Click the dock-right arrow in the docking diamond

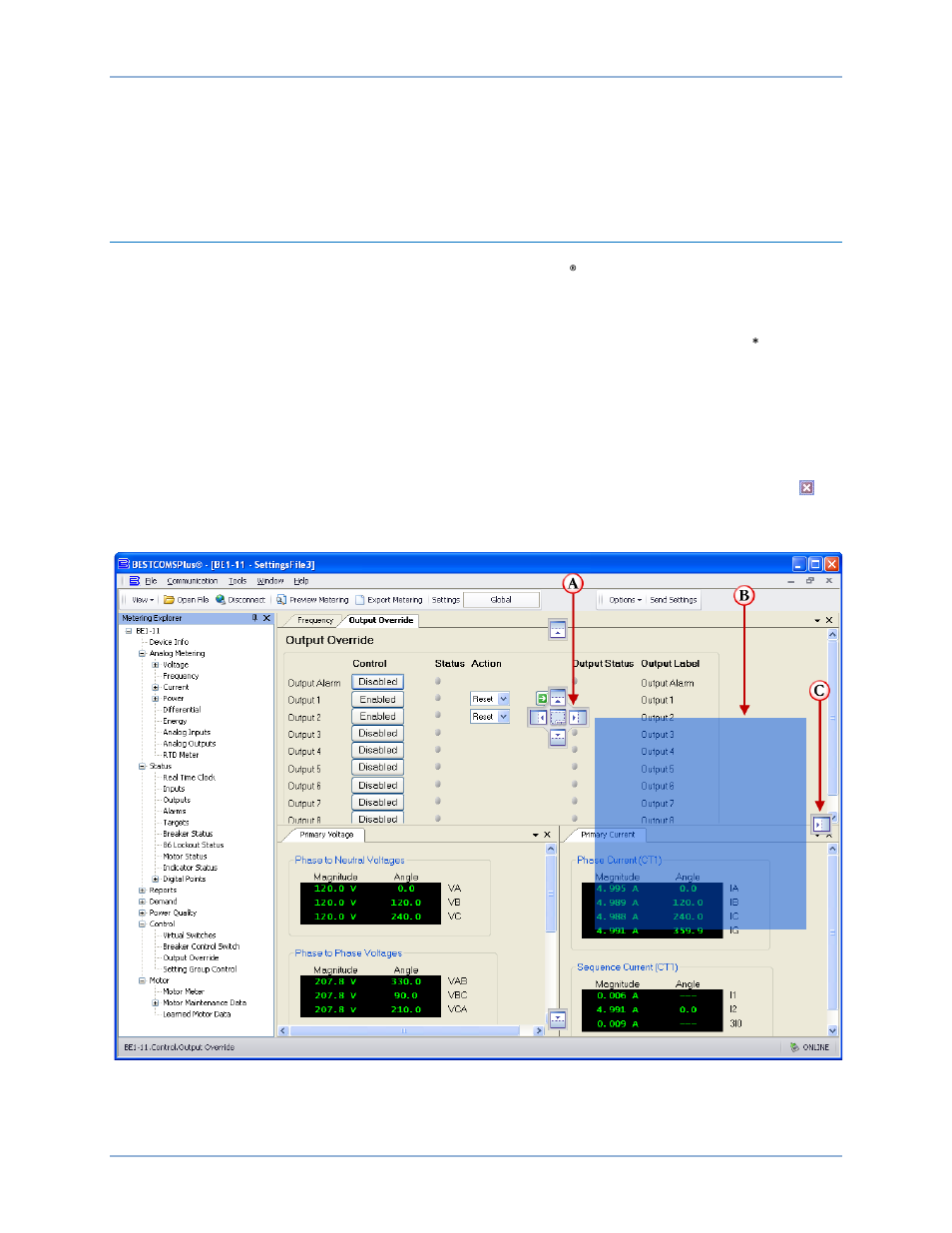(577, 717)
